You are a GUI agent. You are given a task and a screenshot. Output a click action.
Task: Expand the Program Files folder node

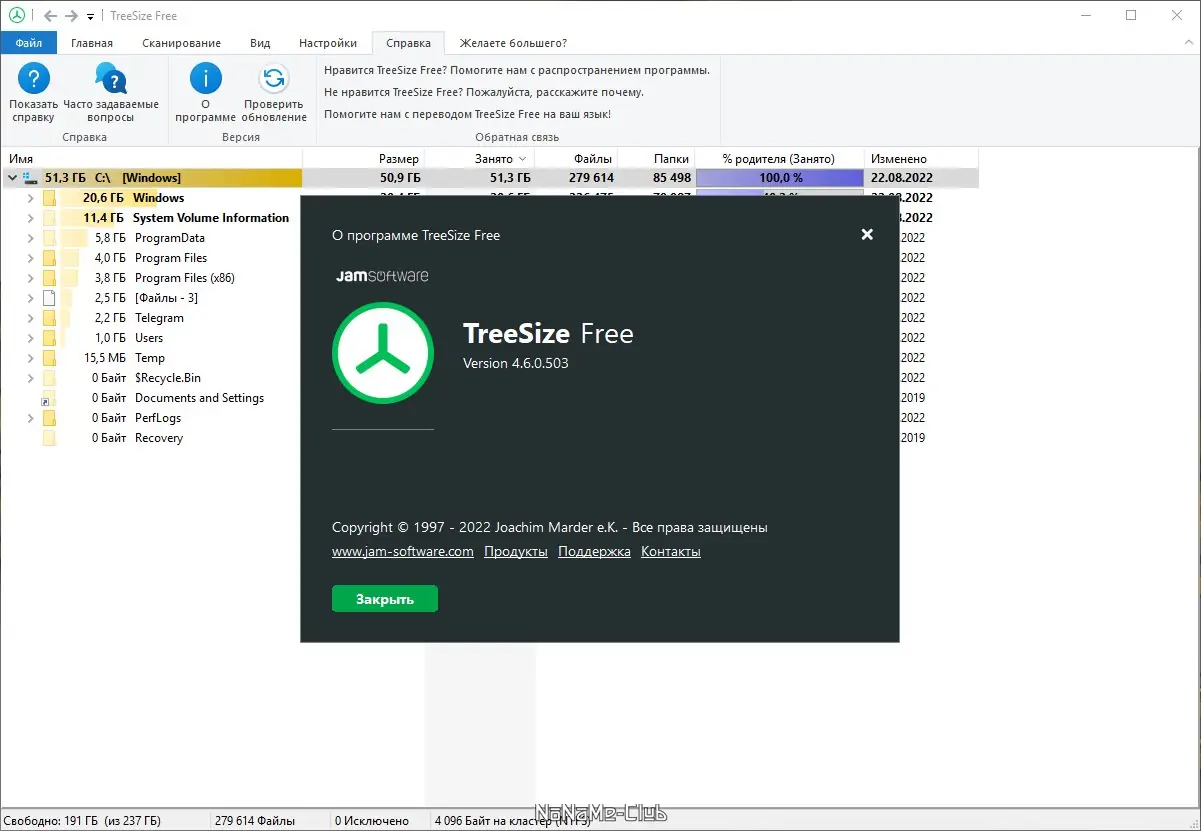[31, 258]
